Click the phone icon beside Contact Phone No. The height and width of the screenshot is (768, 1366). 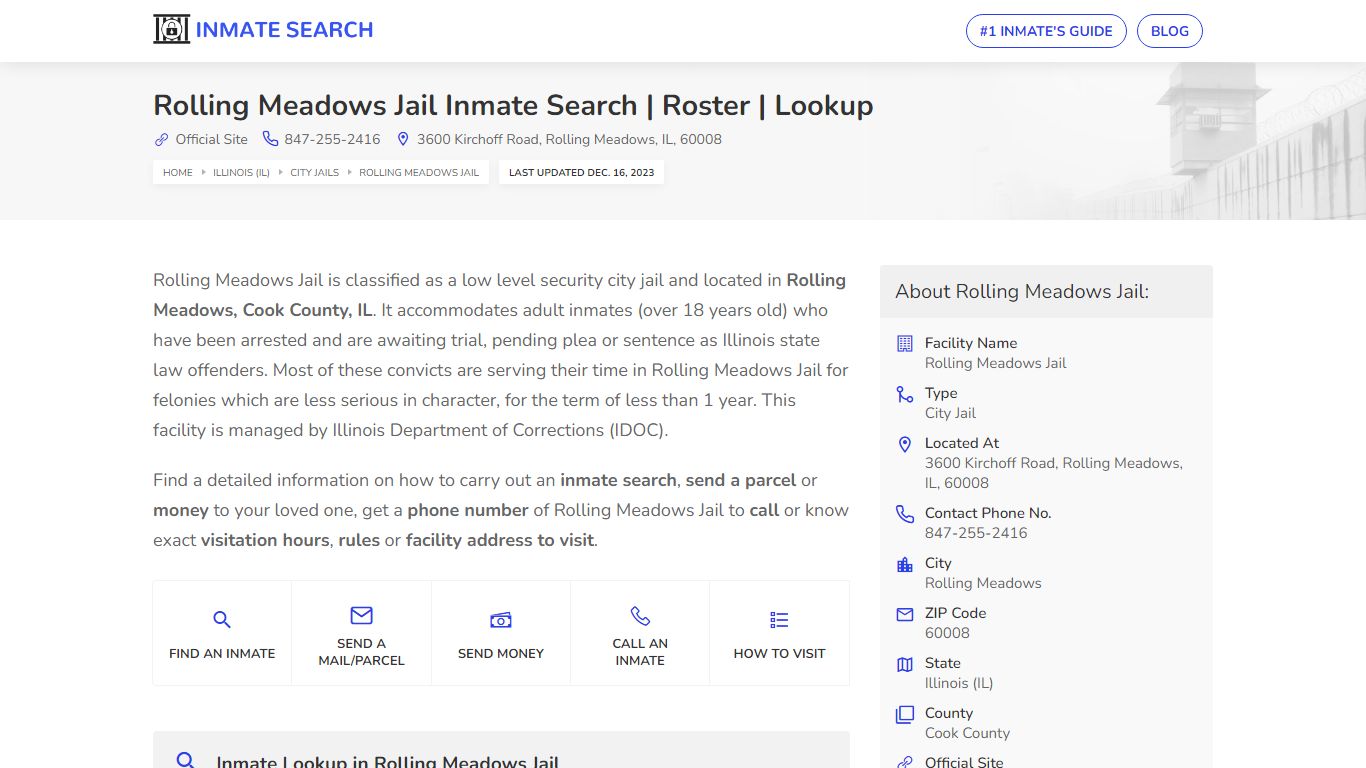[x=905, y=514]
